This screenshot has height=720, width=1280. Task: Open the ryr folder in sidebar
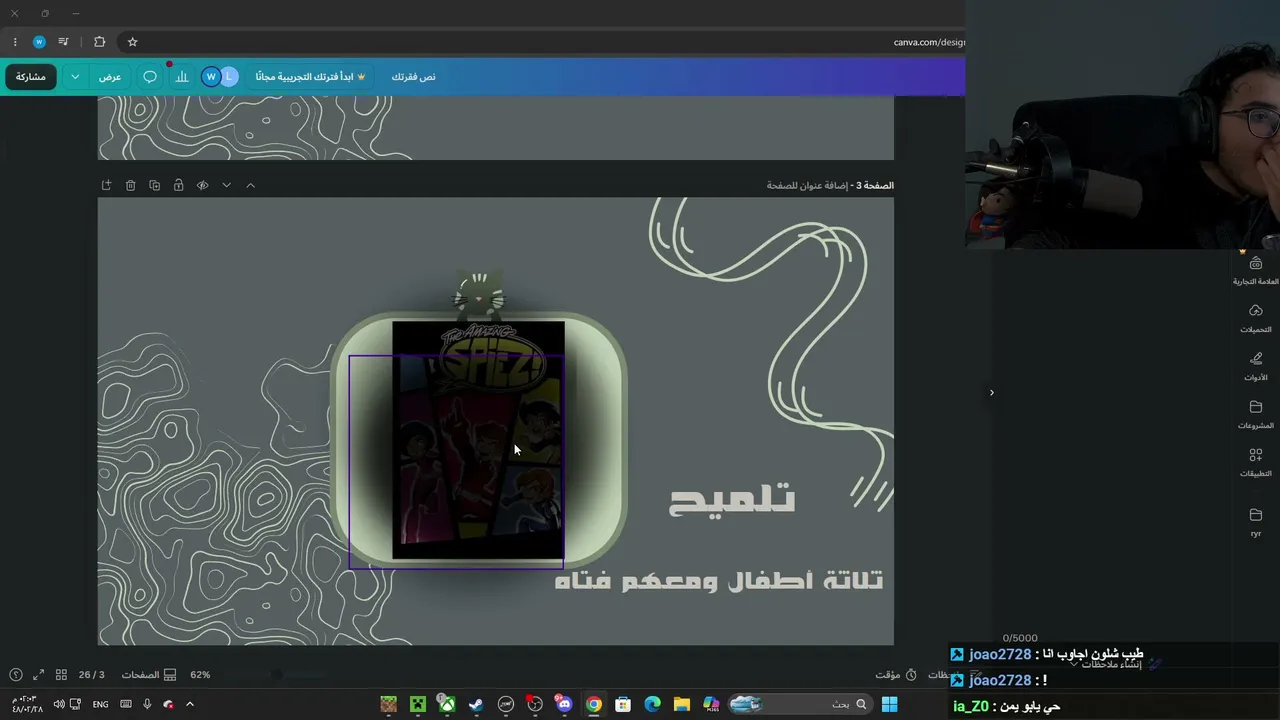pyautogui.click(x=1256, y=522)
